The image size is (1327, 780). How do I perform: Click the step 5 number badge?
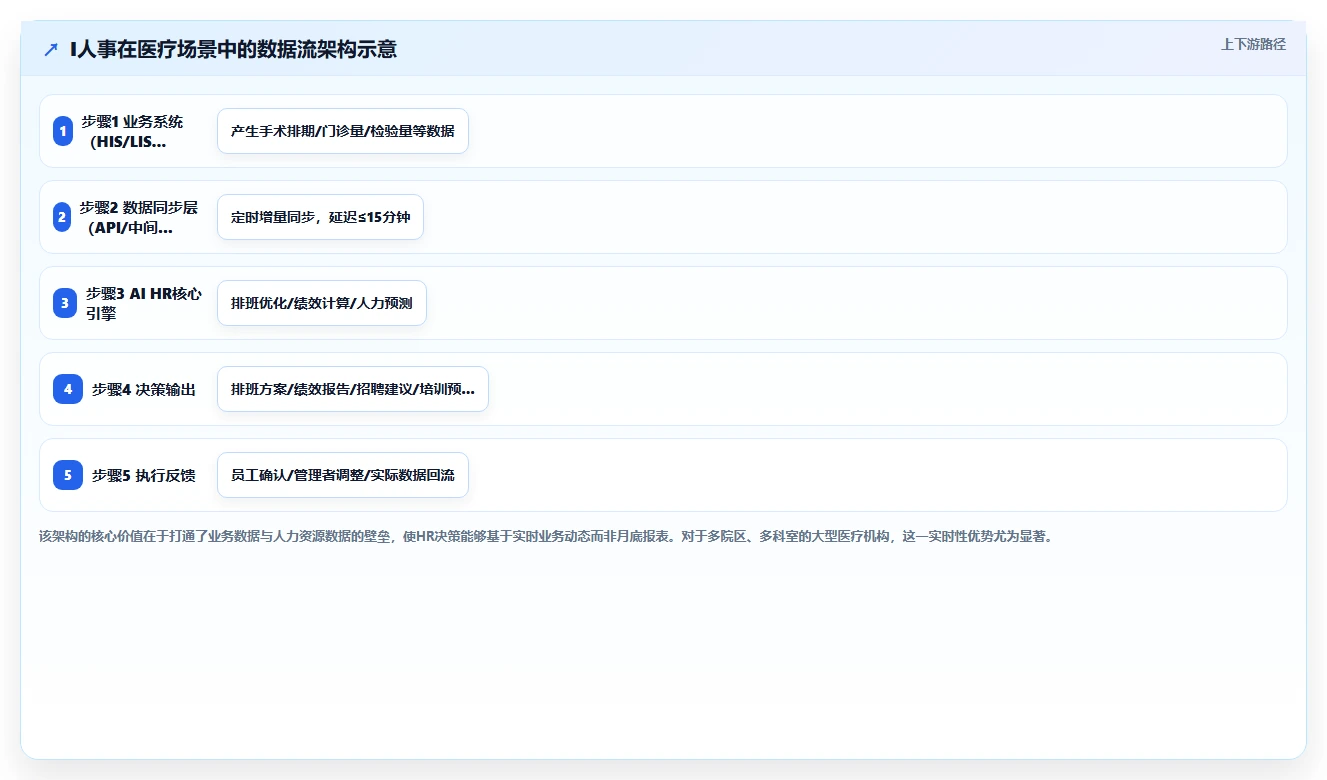68,475
